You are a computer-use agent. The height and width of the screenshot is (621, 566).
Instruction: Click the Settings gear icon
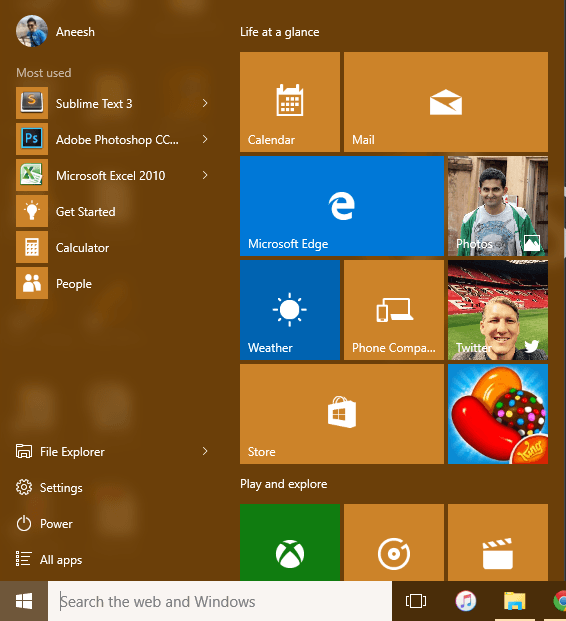click(24, 488)
